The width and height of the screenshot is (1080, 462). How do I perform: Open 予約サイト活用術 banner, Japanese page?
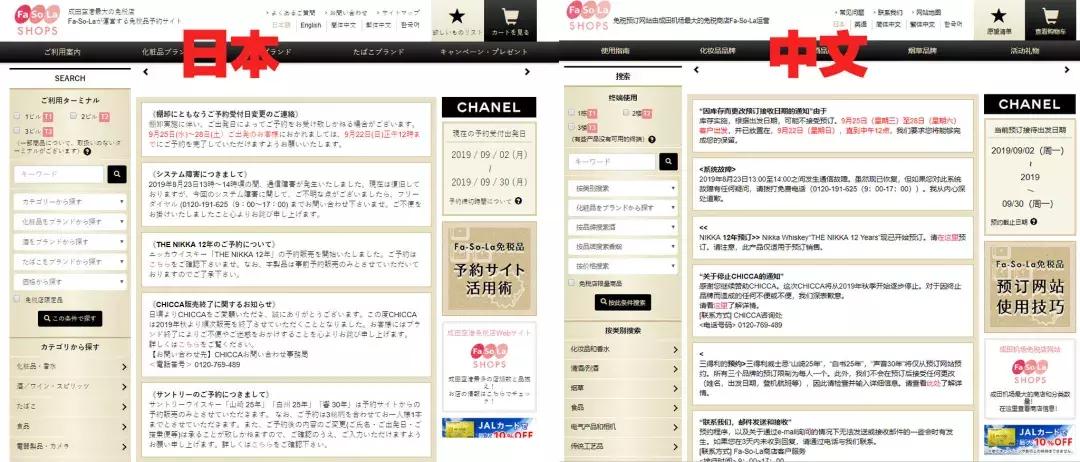(488, 267)
